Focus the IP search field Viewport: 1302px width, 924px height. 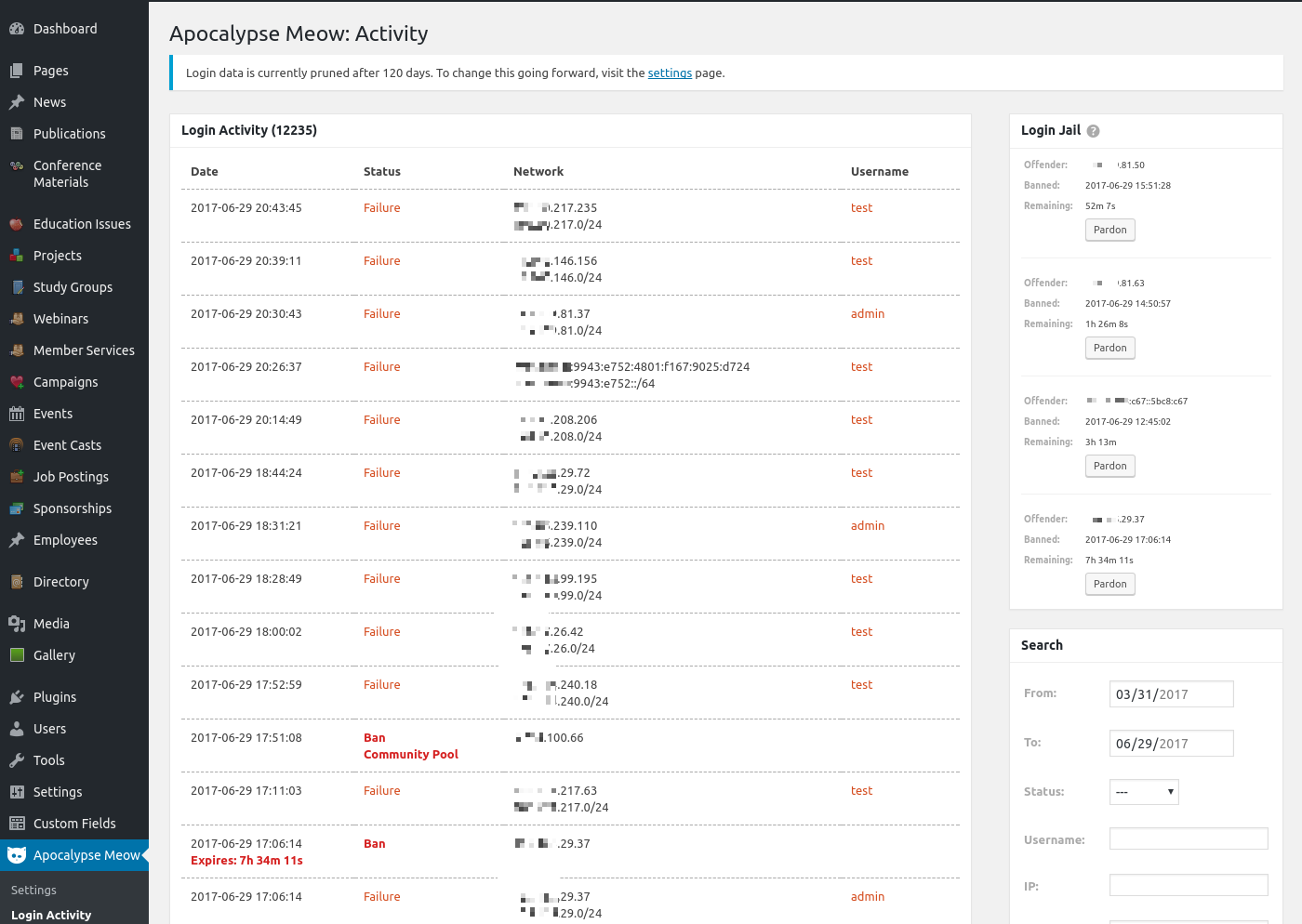[x=1189, y=885]
